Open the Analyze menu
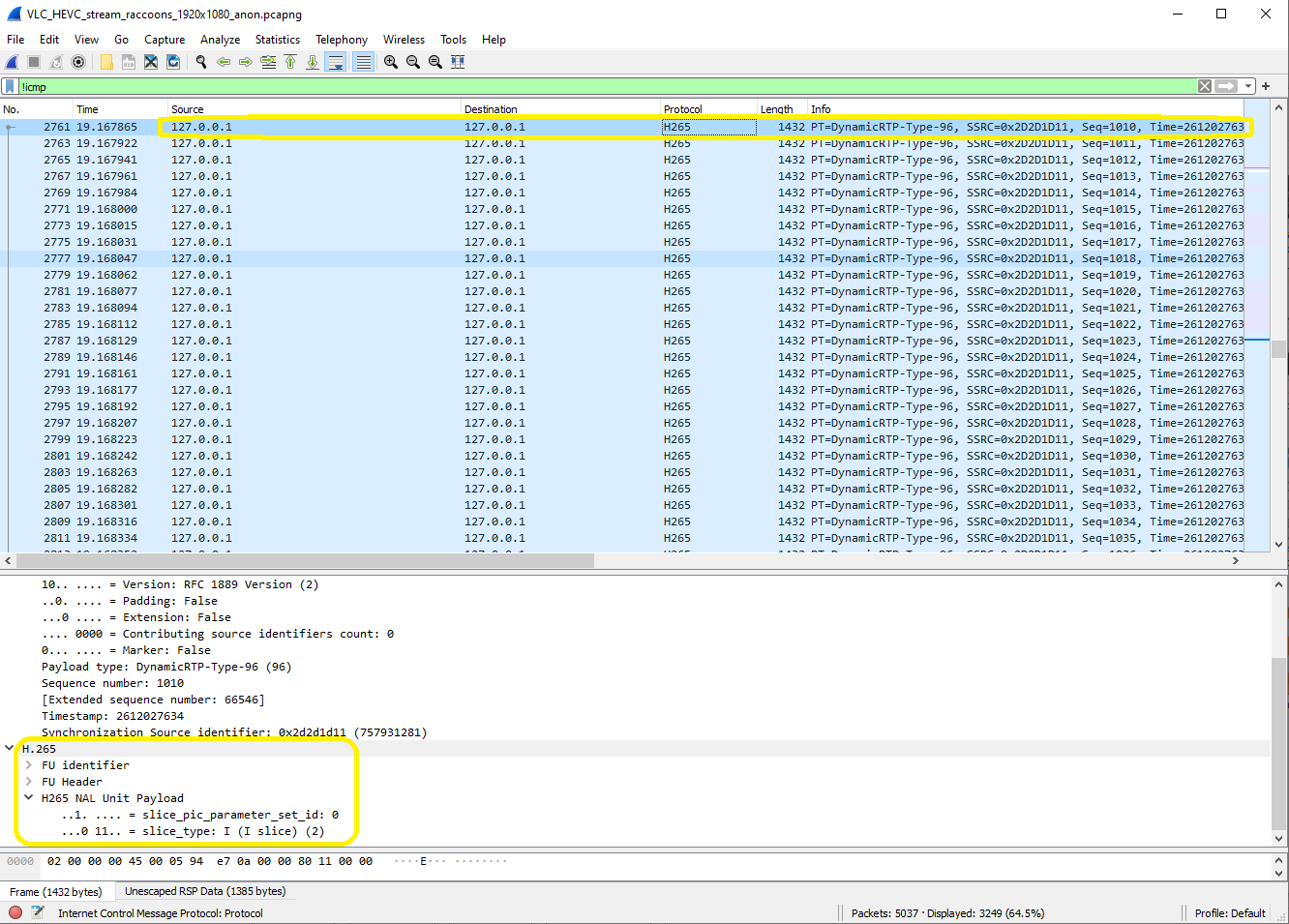This screenshot has width=1289, height=924. 220,40
